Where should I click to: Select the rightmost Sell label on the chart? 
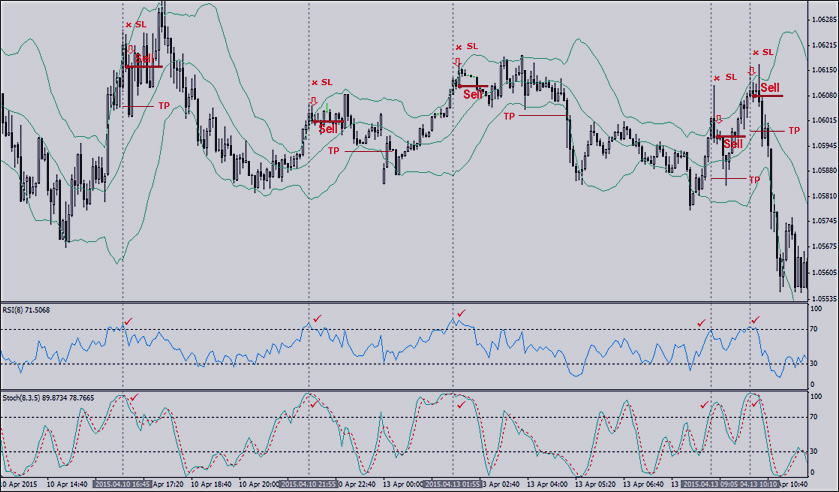(771, 89)
